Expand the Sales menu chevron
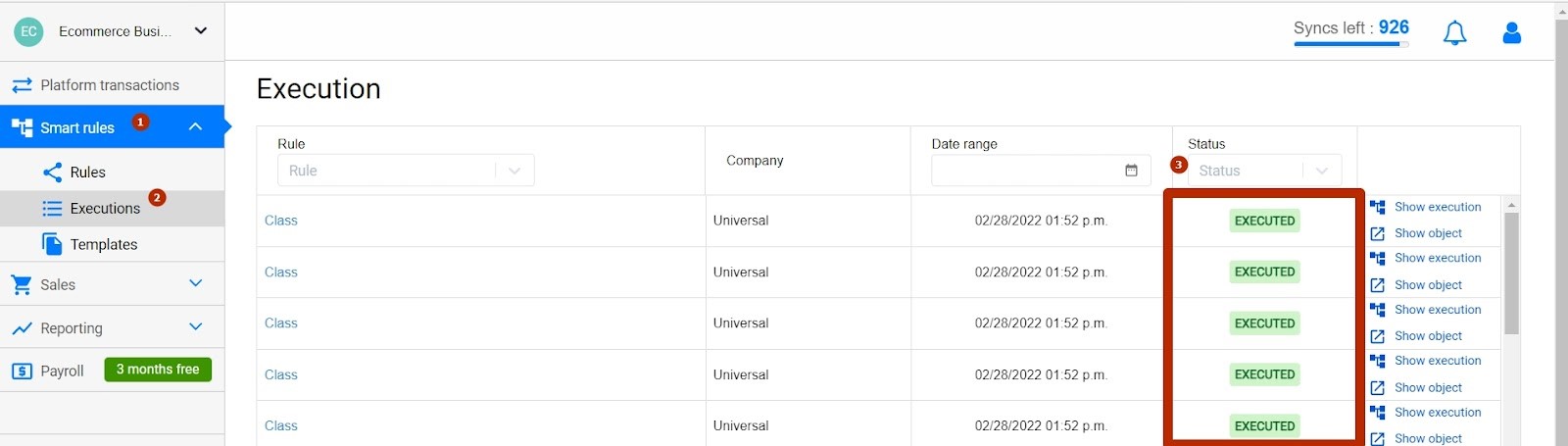The height and width of the screenshot is (446, 1568). [x=195, y=283]
